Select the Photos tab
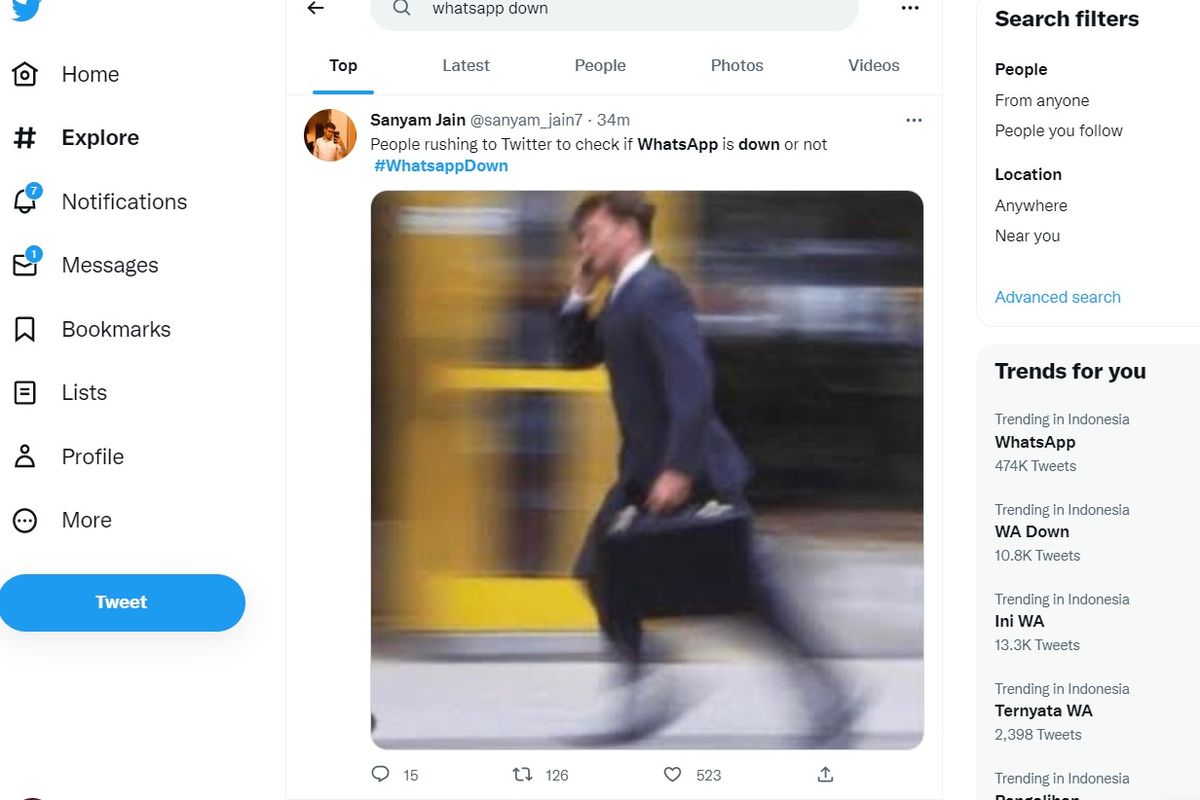1200x800 pixels. 737,65
